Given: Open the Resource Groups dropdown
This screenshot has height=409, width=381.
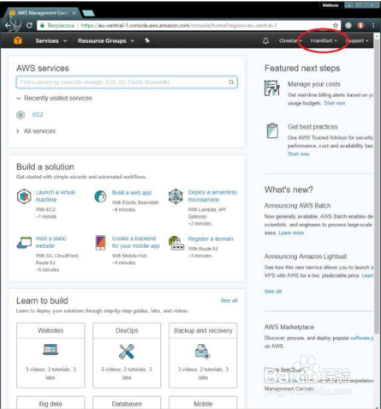Looking at the screenshot, I should tap(106, 41).
